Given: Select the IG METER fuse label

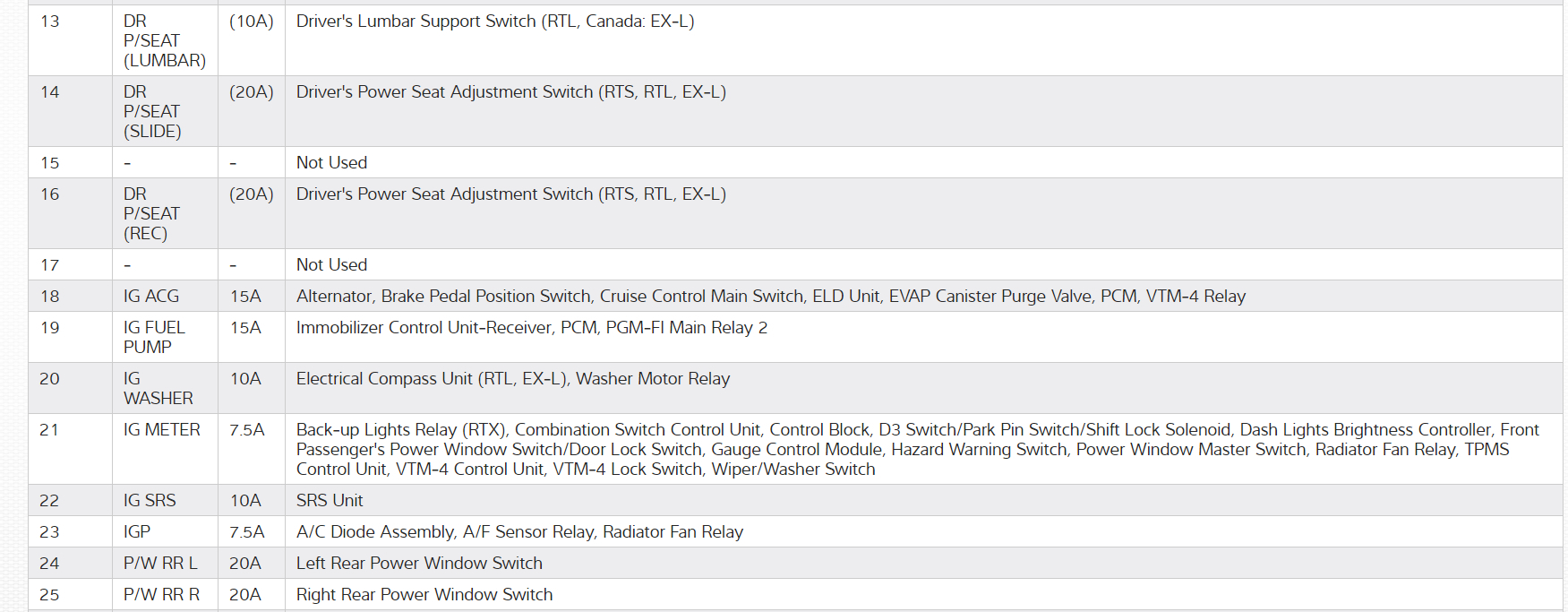Looking at the screenshot, I should coord(162,430).
